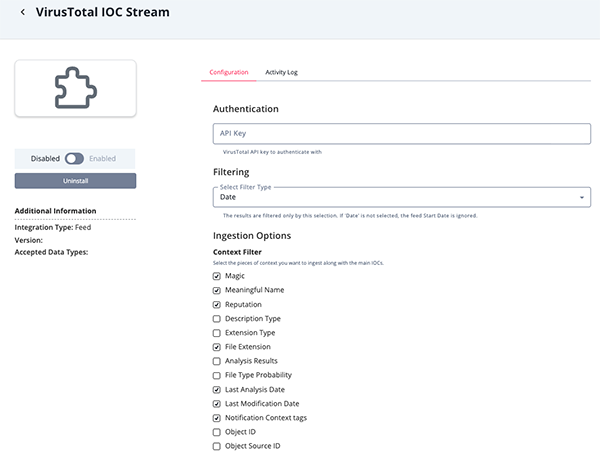Click into the API Key field
Image resolution: width=600 pixels, height=454 pixels.
(x=402, y=134)
